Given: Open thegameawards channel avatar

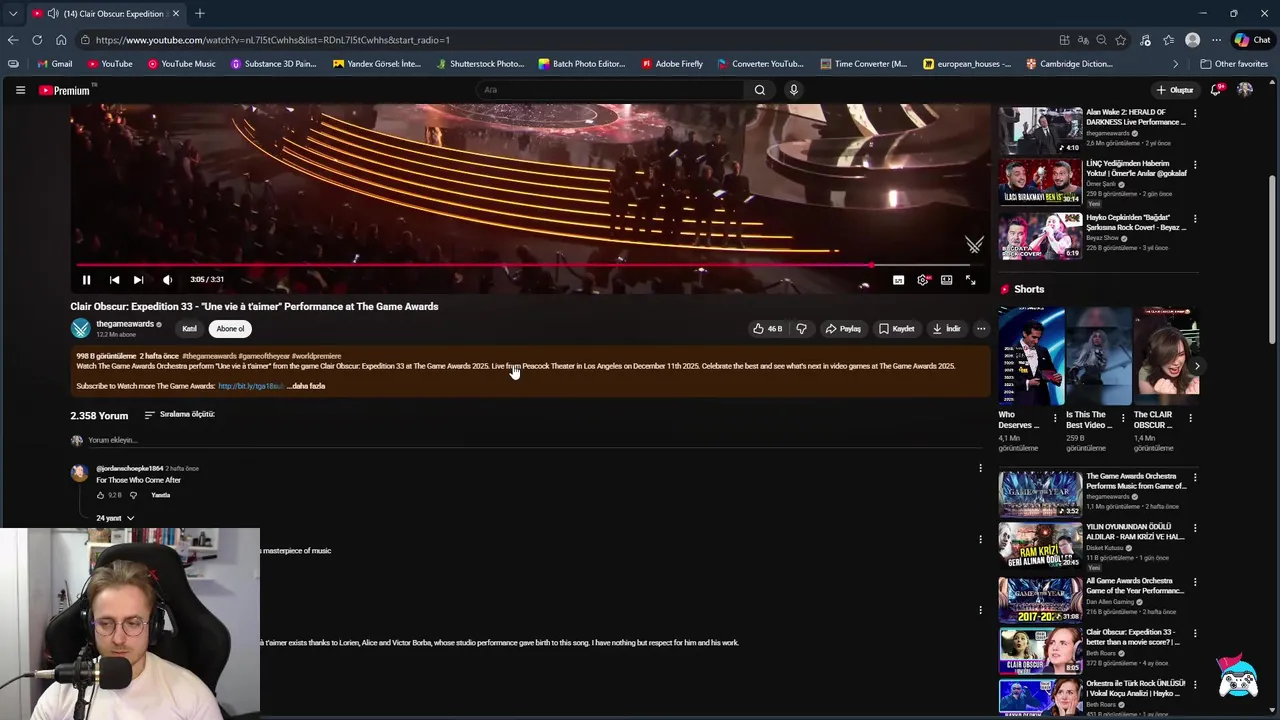Looking at the screenshot, I should point(81,328).
